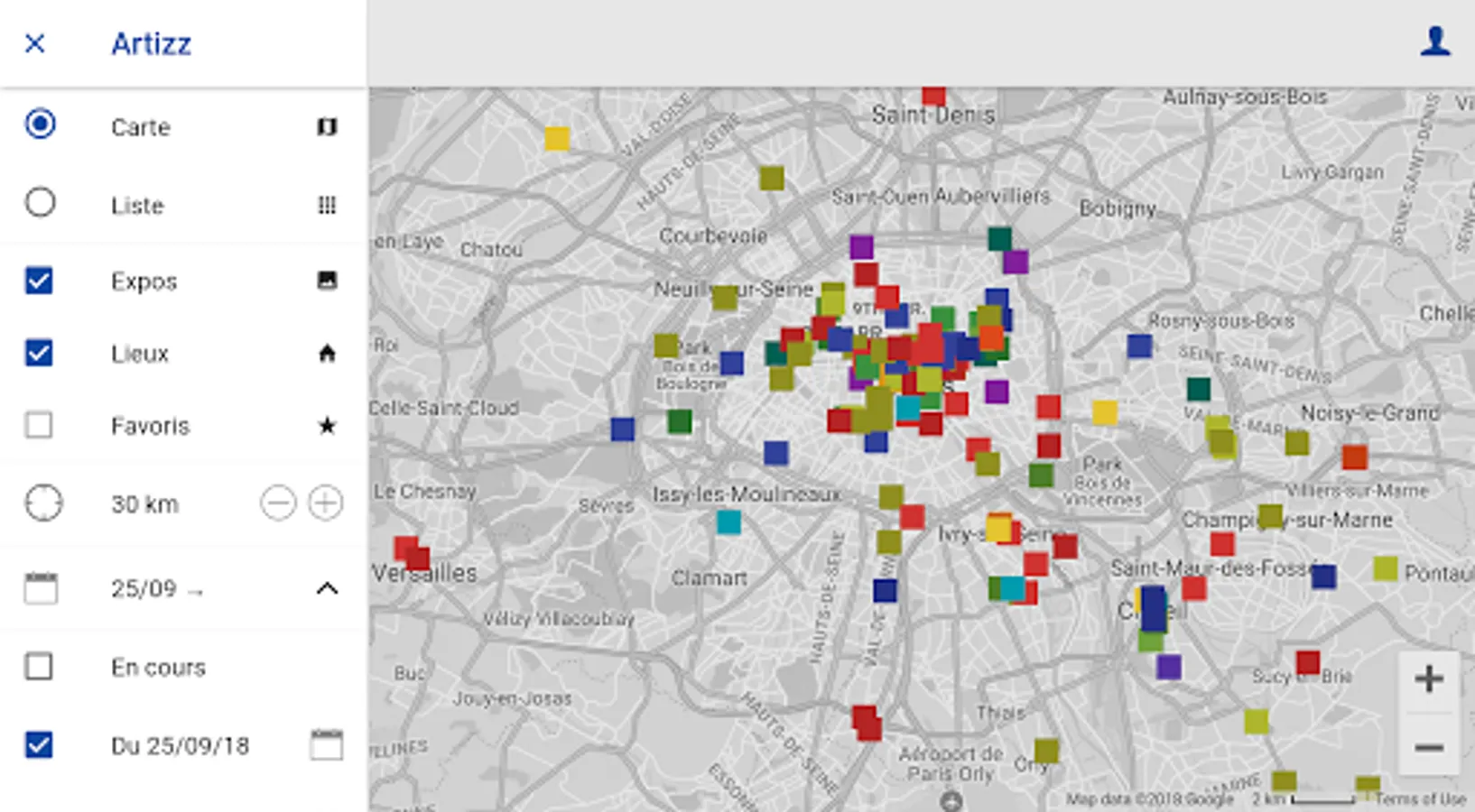Zoom out on the map
This screenshot has width=1475, height=812.
pos(1428,747)
